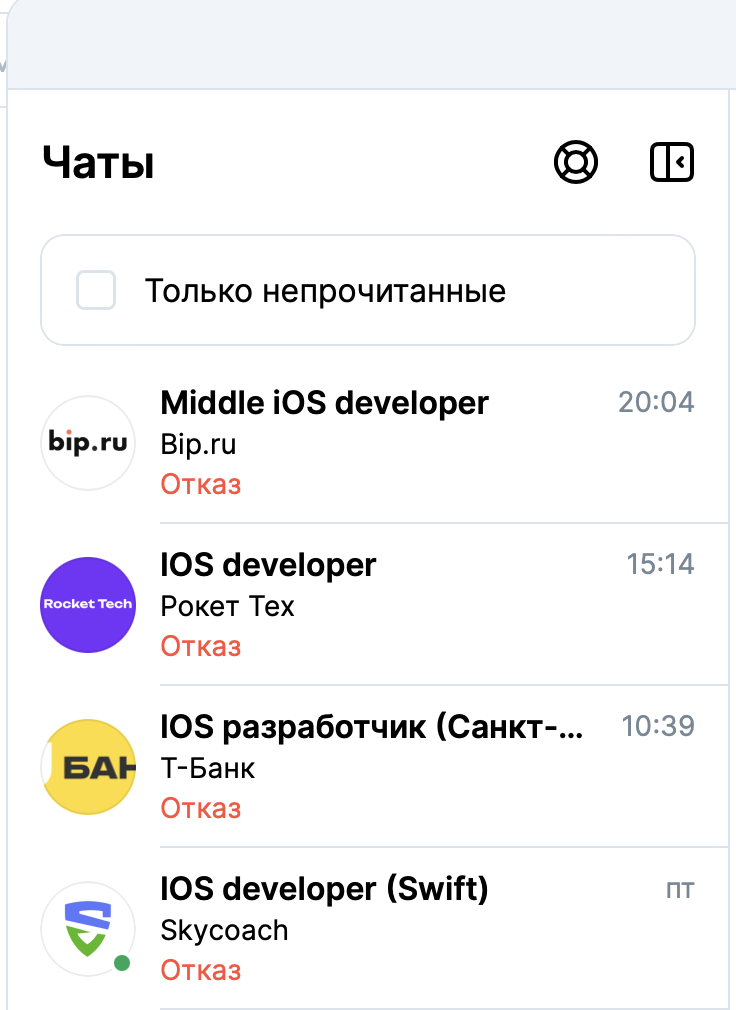Click the 20:04 timestamp
Screen dimensions: 736x1010
656,403
